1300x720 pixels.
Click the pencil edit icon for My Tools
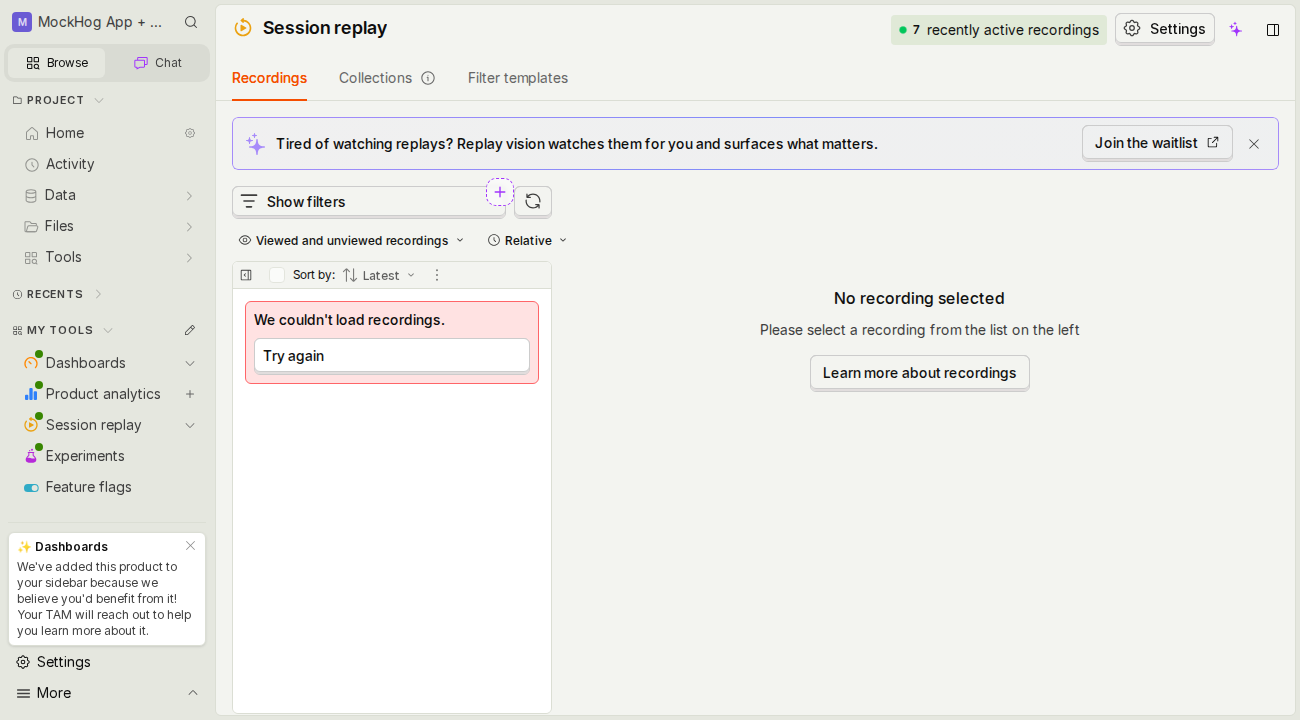(x=190, y=330)
